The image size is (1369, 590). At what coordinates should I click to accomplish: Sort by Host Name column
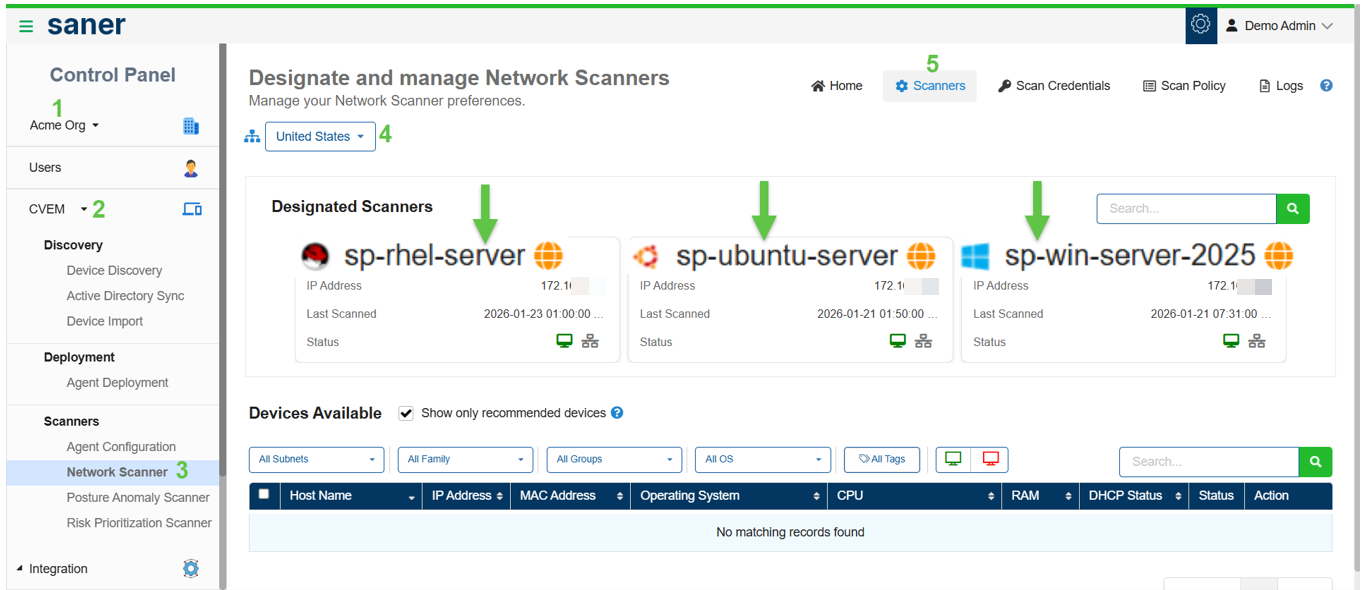coord(353,496)
